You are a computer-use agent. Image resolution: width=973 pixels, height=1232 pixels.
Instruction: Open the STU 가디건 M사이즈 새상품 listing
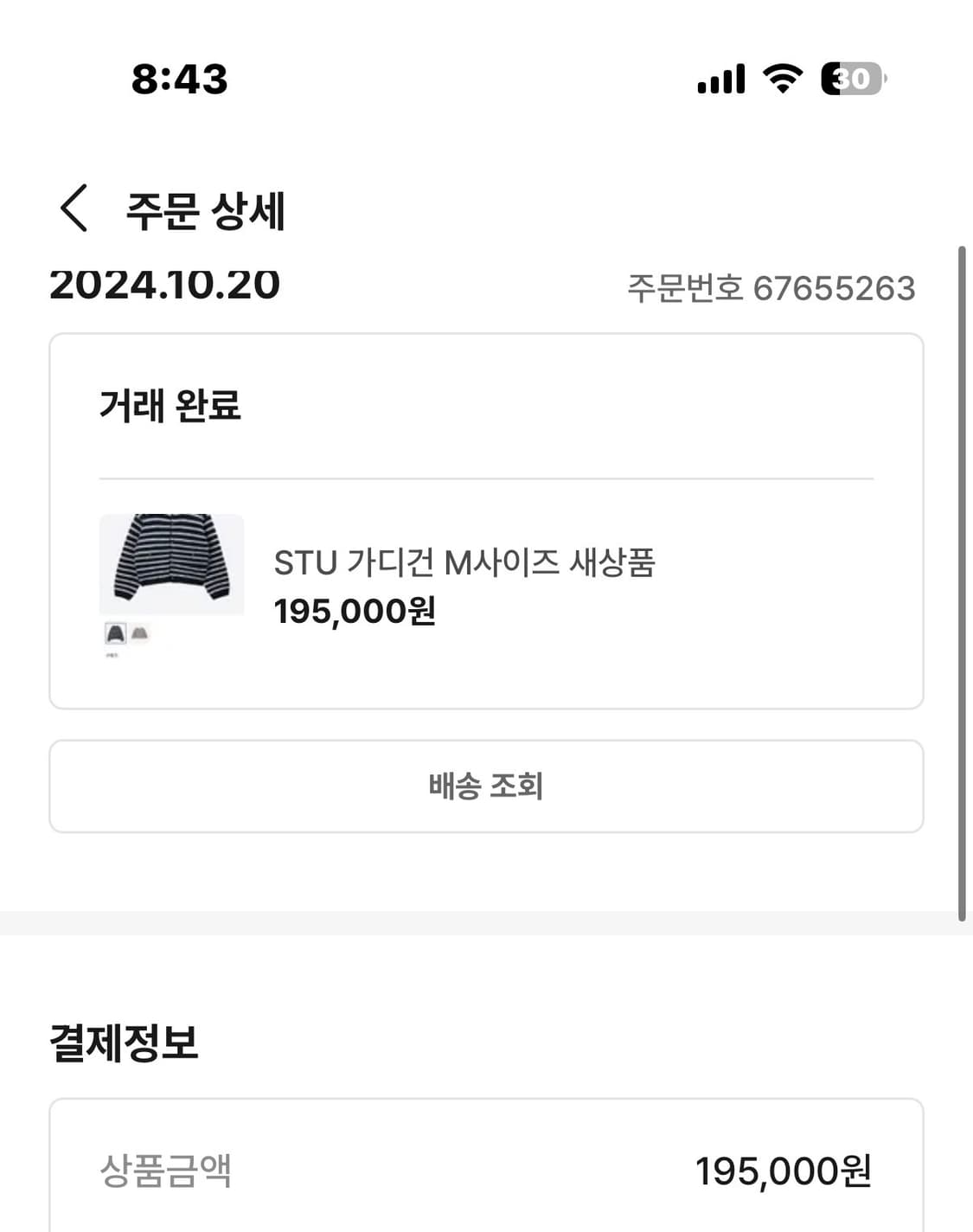point(464,563)
